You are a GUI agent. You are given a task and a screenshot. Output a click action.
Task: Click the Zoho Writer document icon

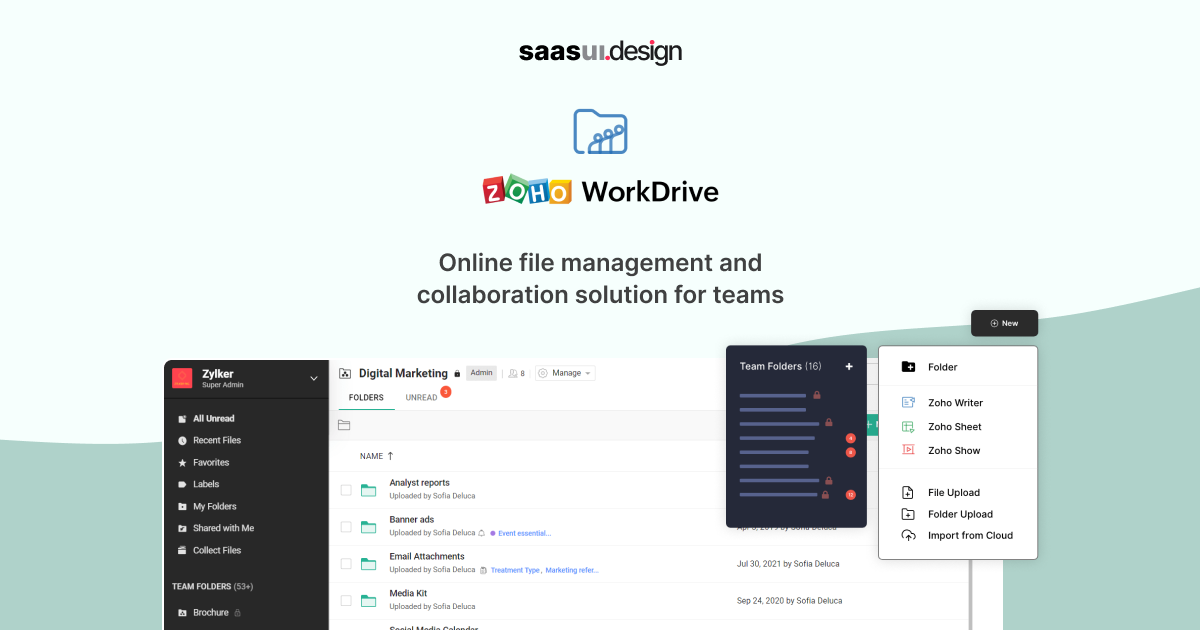click(x=908, y=402)
